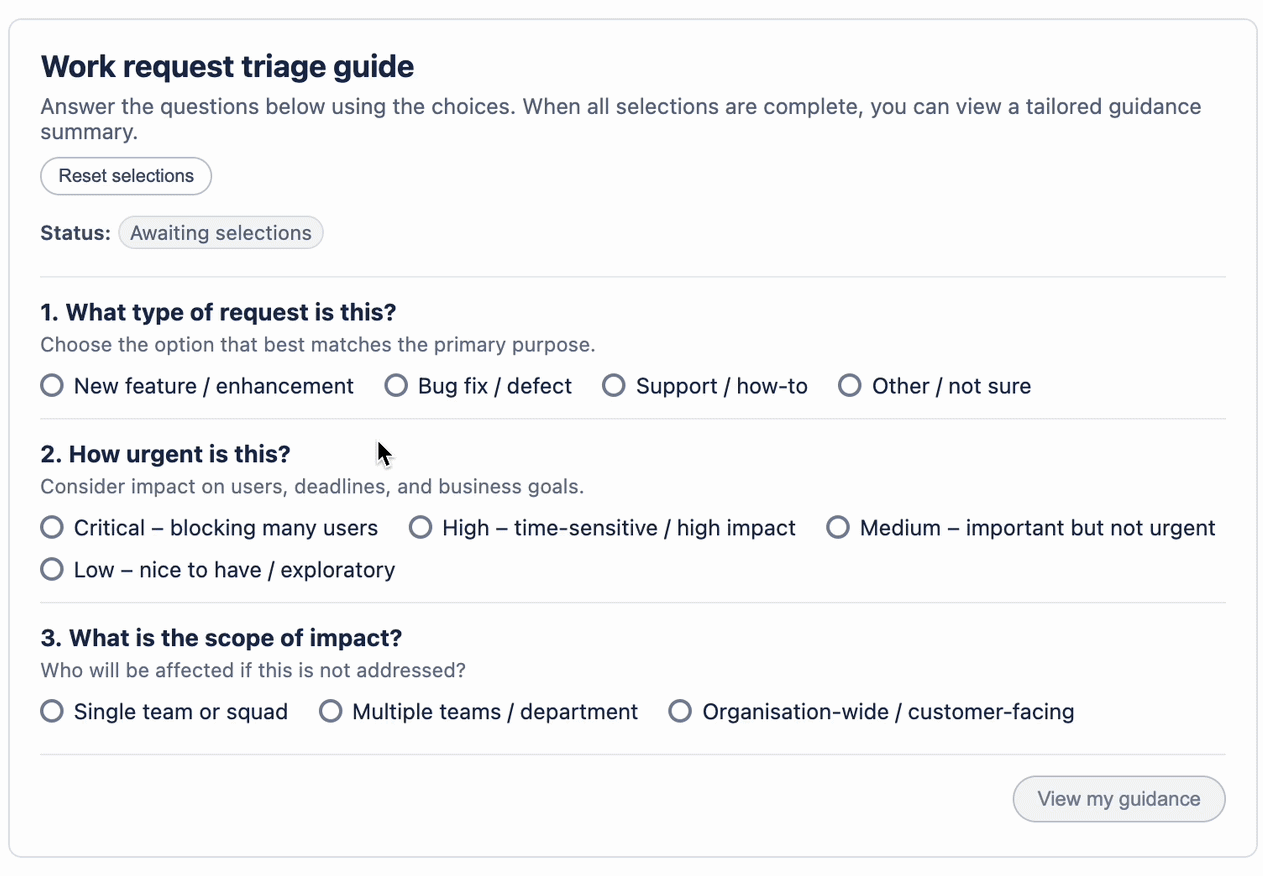Click the "View my guidance" button

point(1118,799)
